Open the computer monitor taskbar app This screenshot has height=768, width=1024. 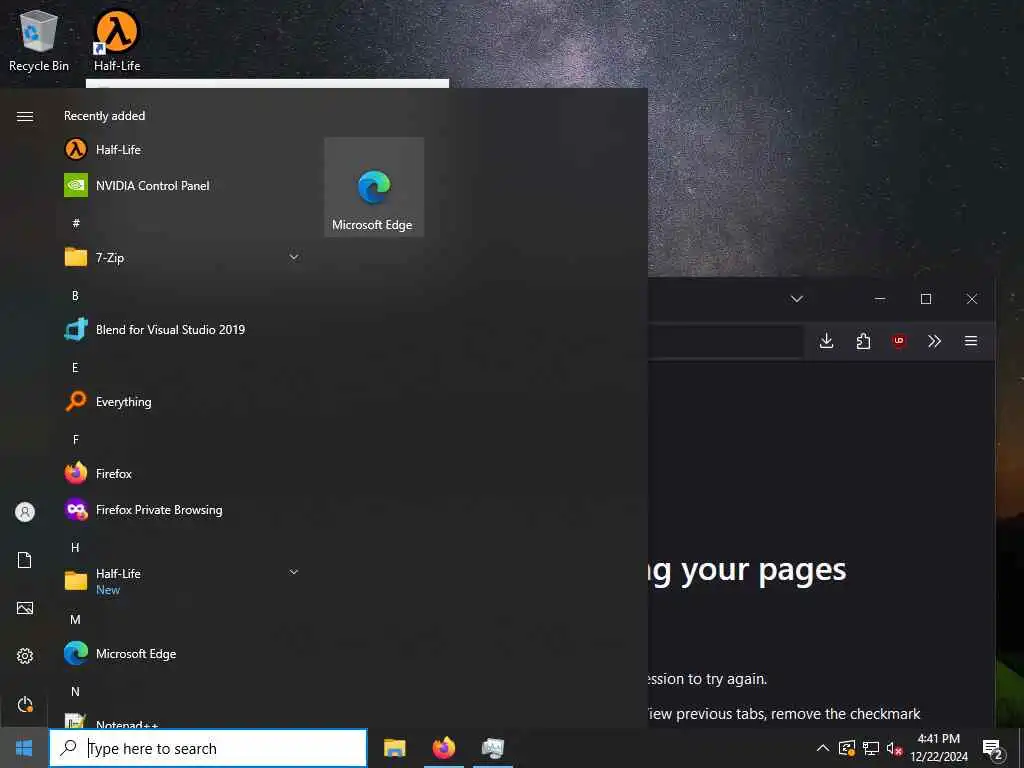click(x=492, y=748)
